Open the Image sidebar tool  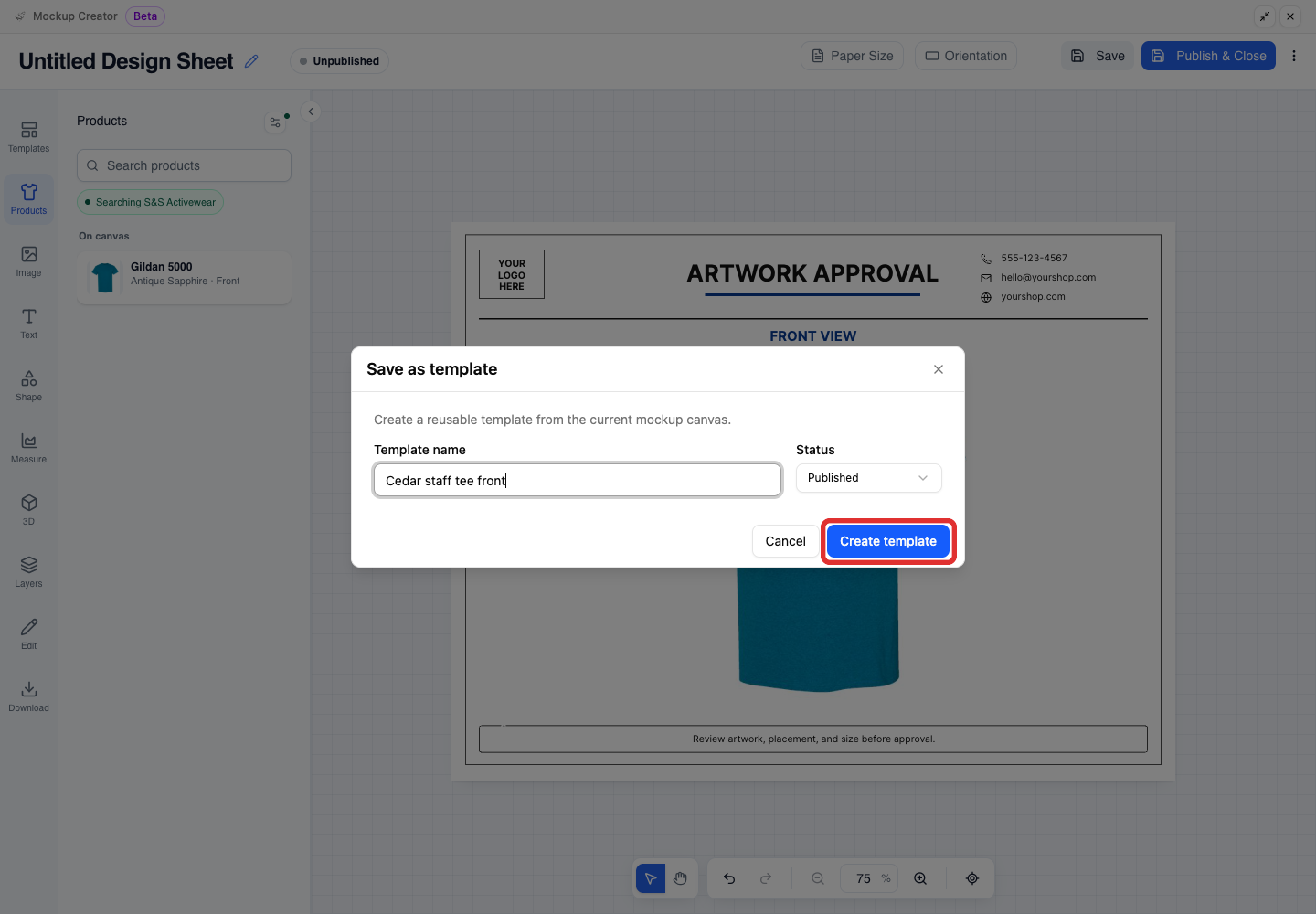pyautogui.click(x=28, y=261)
